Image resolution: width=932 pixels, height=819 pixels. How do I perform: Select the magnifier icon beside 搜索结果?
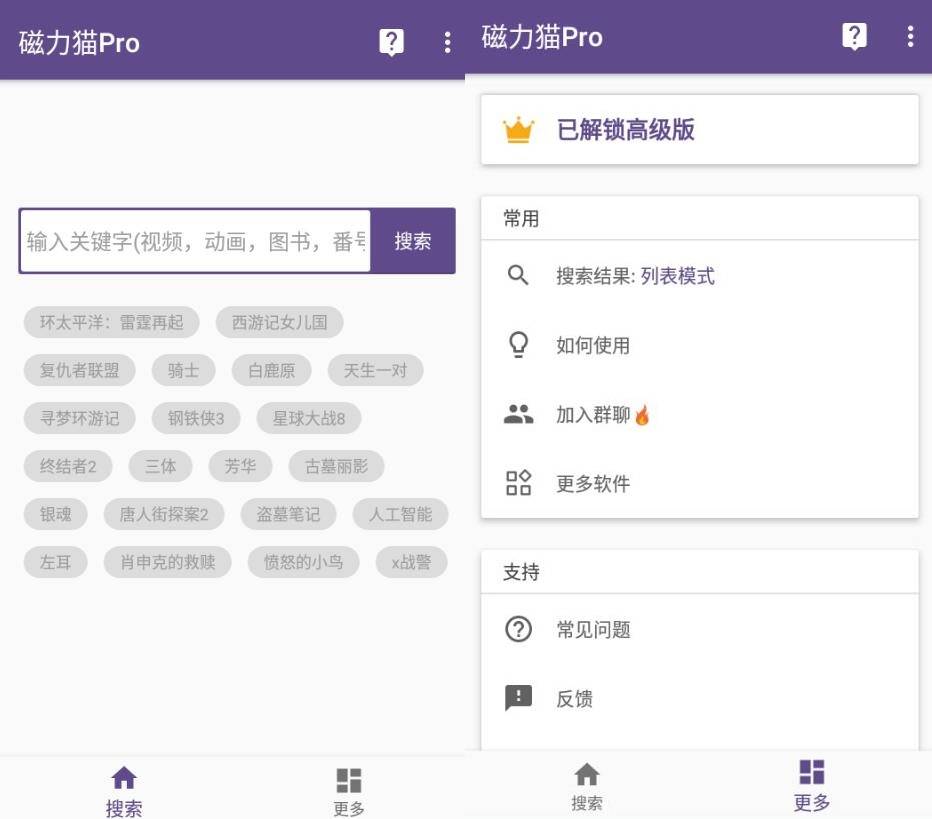pos(518,276)
